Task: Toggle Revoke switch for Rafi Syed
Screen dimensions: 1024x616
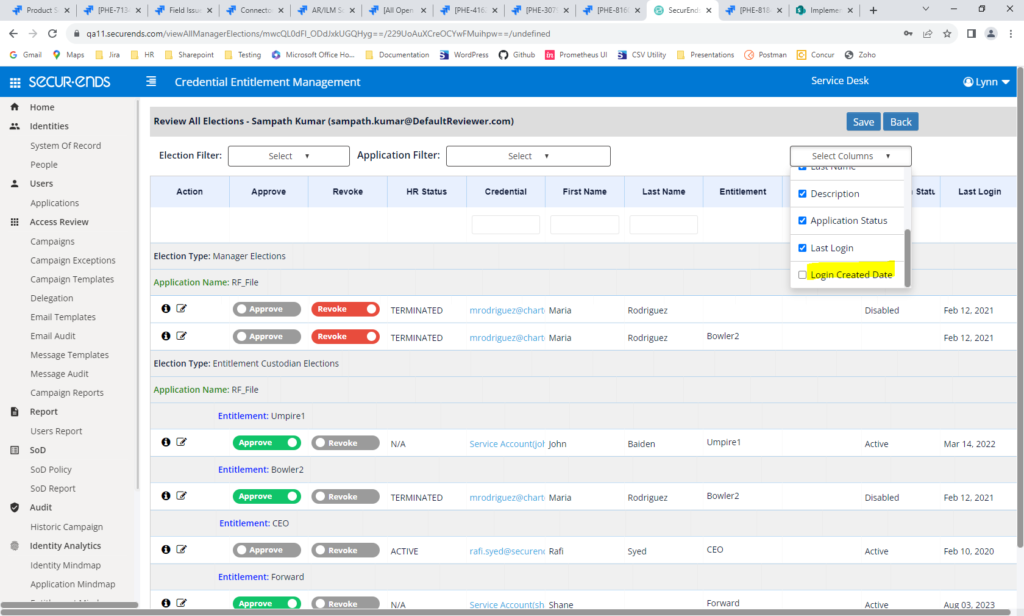Action: pyautogui.click(x=345, y=550)
